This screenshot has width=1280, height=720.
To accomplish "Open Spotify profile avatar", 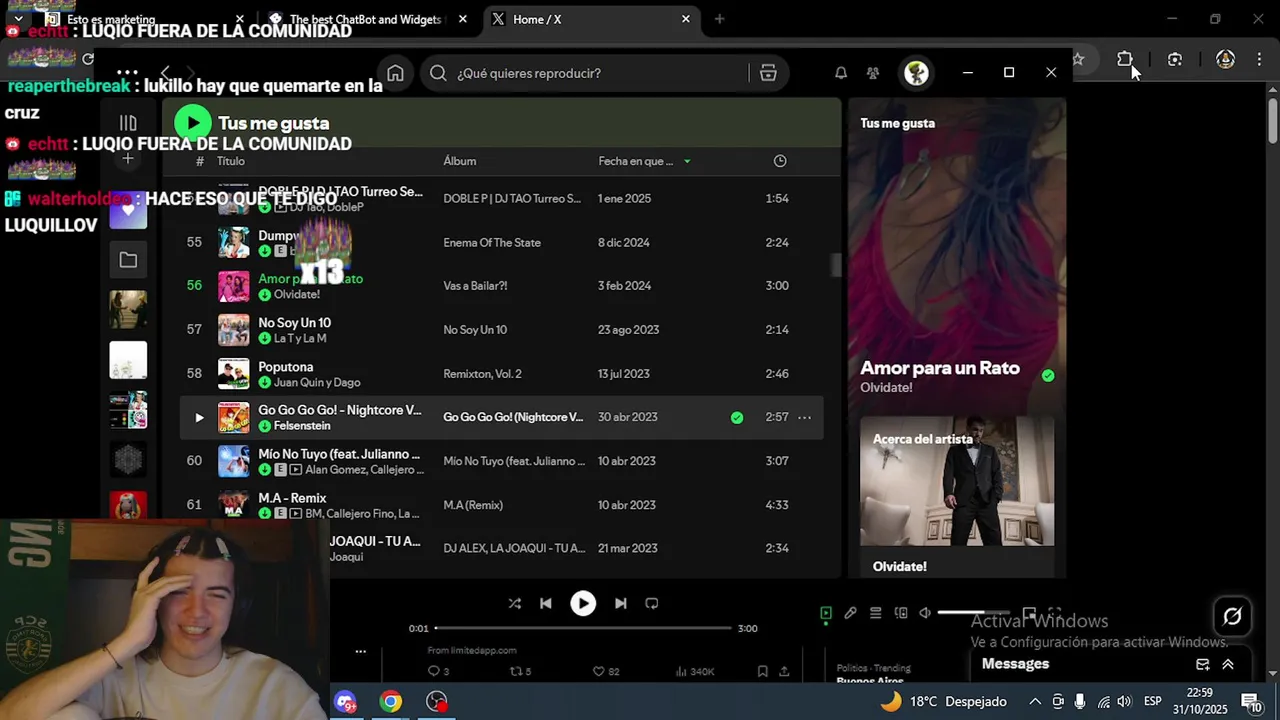I will coord(916,73).
